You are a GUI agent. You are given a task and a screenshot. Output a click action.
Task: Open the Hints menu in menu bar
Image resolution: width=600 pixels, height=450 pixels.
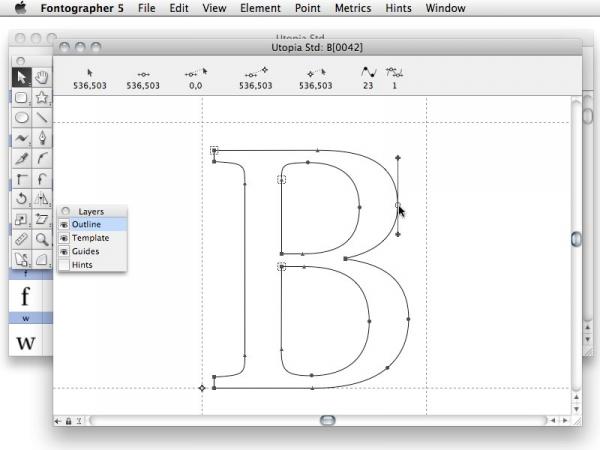pyautogui.click(x=398, y=8)
